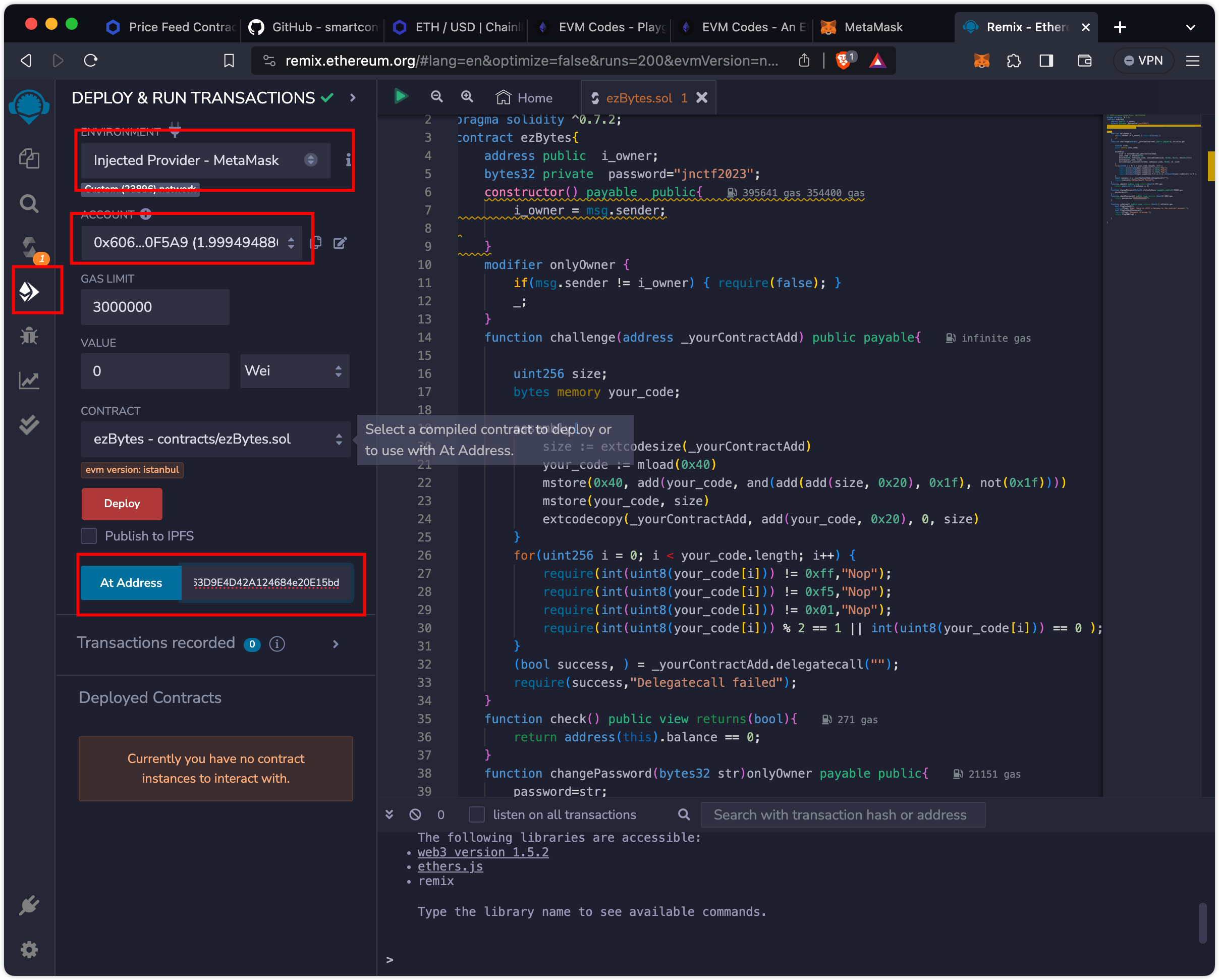Screen dimensions: 1219x980
Task: Open the Debugger bug icon
Action: pos(29,336)
